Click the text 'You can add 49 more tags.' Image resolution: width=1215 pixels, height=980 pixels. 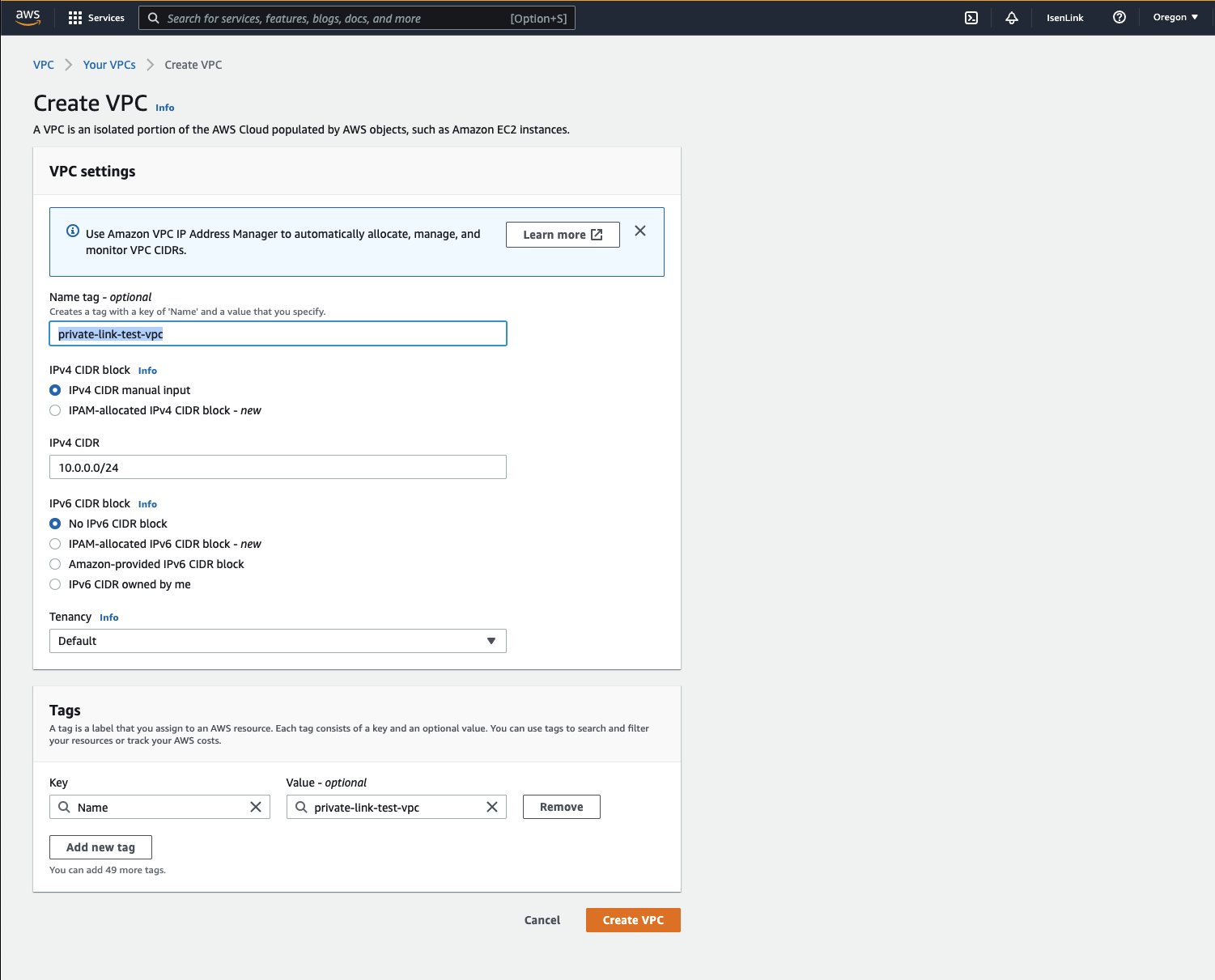pyautogui.click(x=108, y=870)
